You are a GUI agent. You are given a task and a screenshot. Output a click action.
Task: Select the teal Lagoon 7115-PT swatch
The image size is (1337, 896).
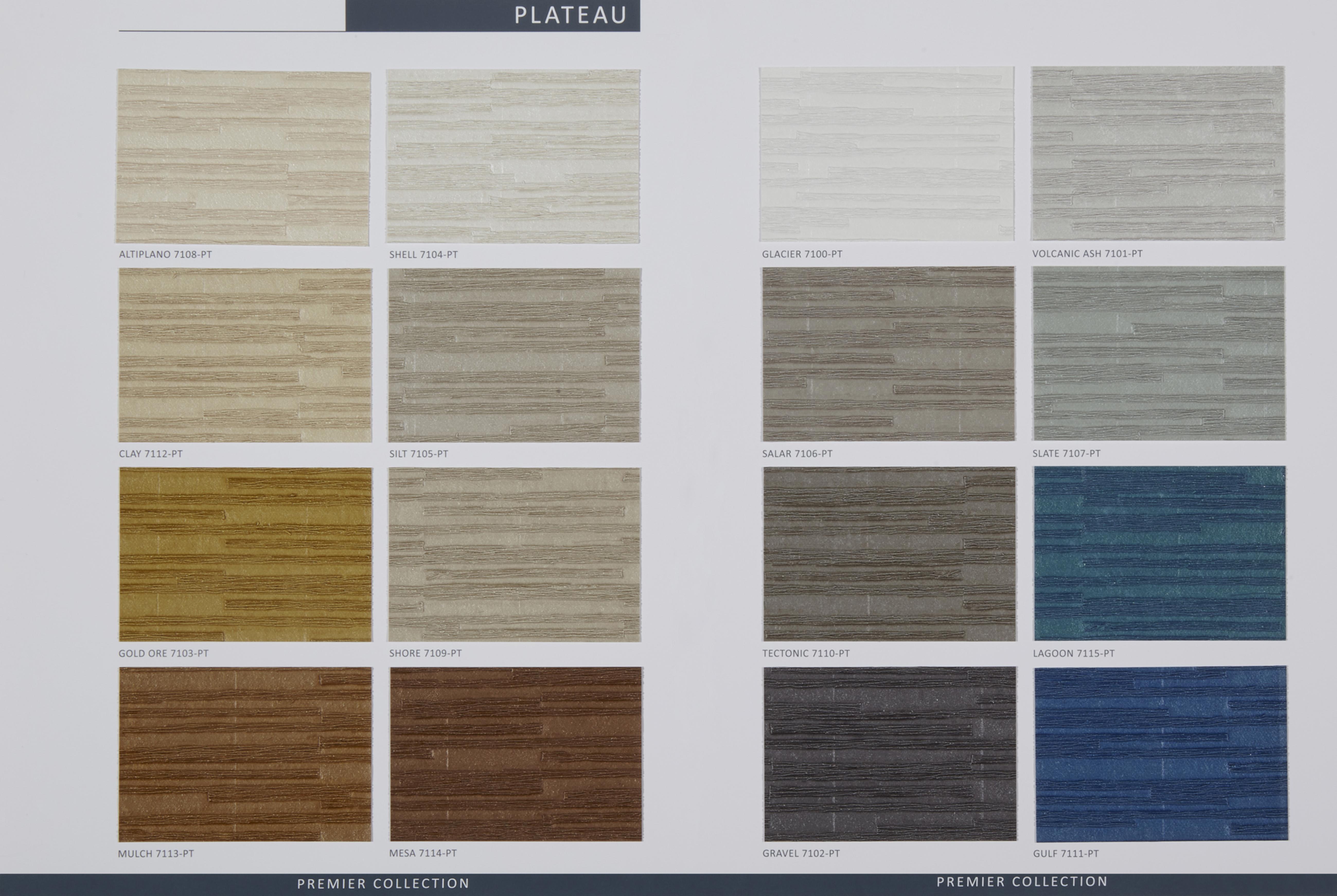click(x=1160, y=553)
